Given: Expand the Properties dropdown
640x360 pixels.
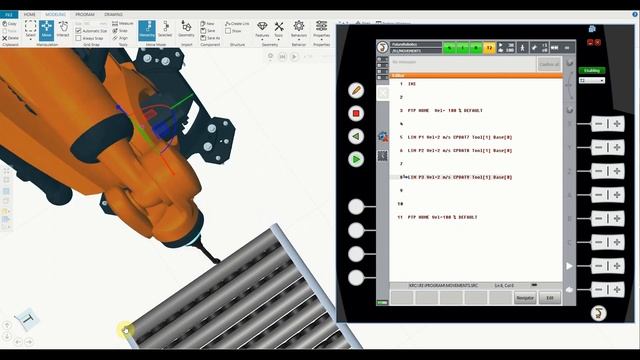Looking at the screenshot, I should click(x=322, y=30).
